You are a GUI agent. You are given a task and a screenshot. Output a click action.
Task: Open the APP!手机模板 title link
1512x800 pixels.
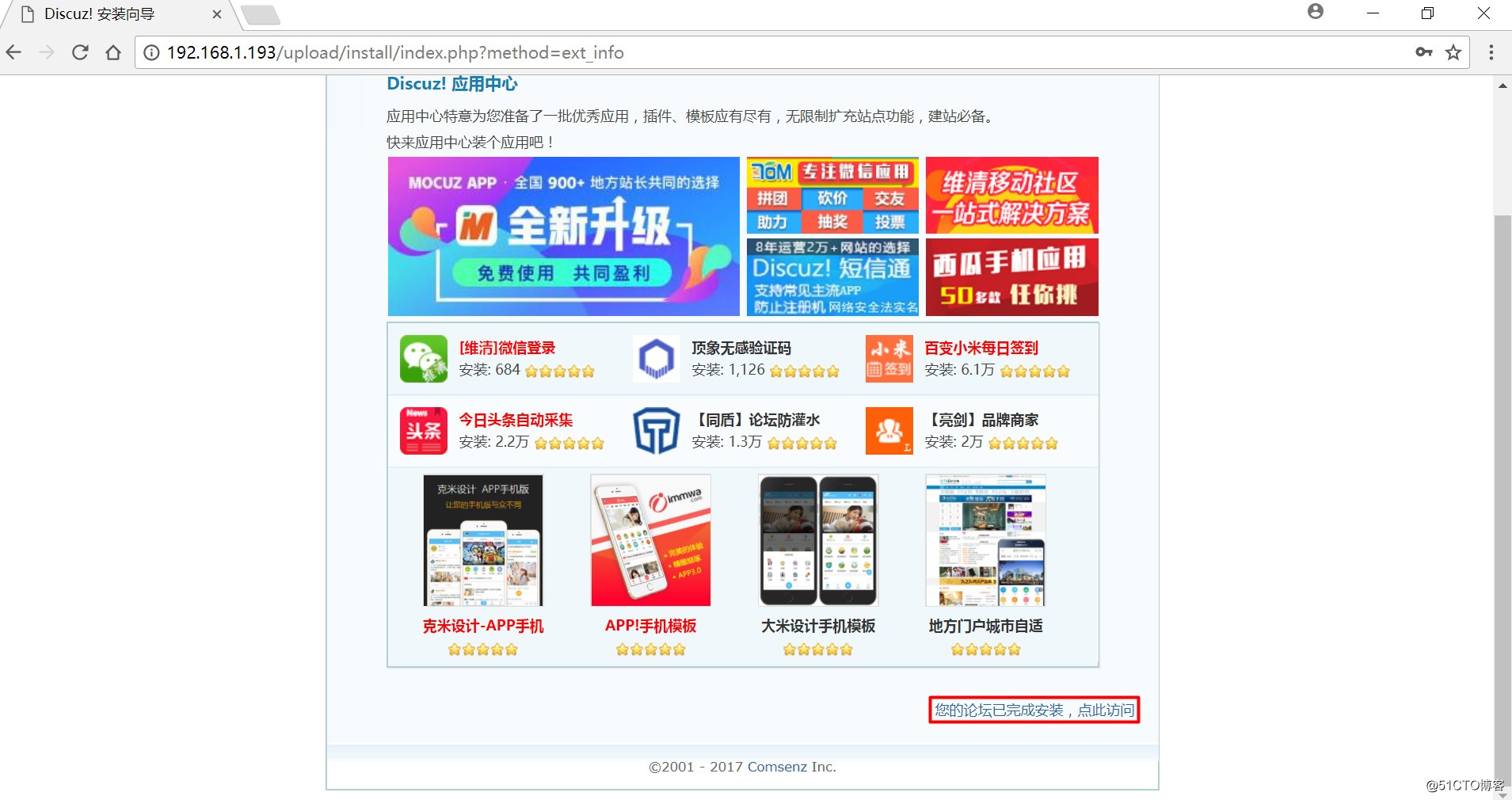click(x=651, y=626)
